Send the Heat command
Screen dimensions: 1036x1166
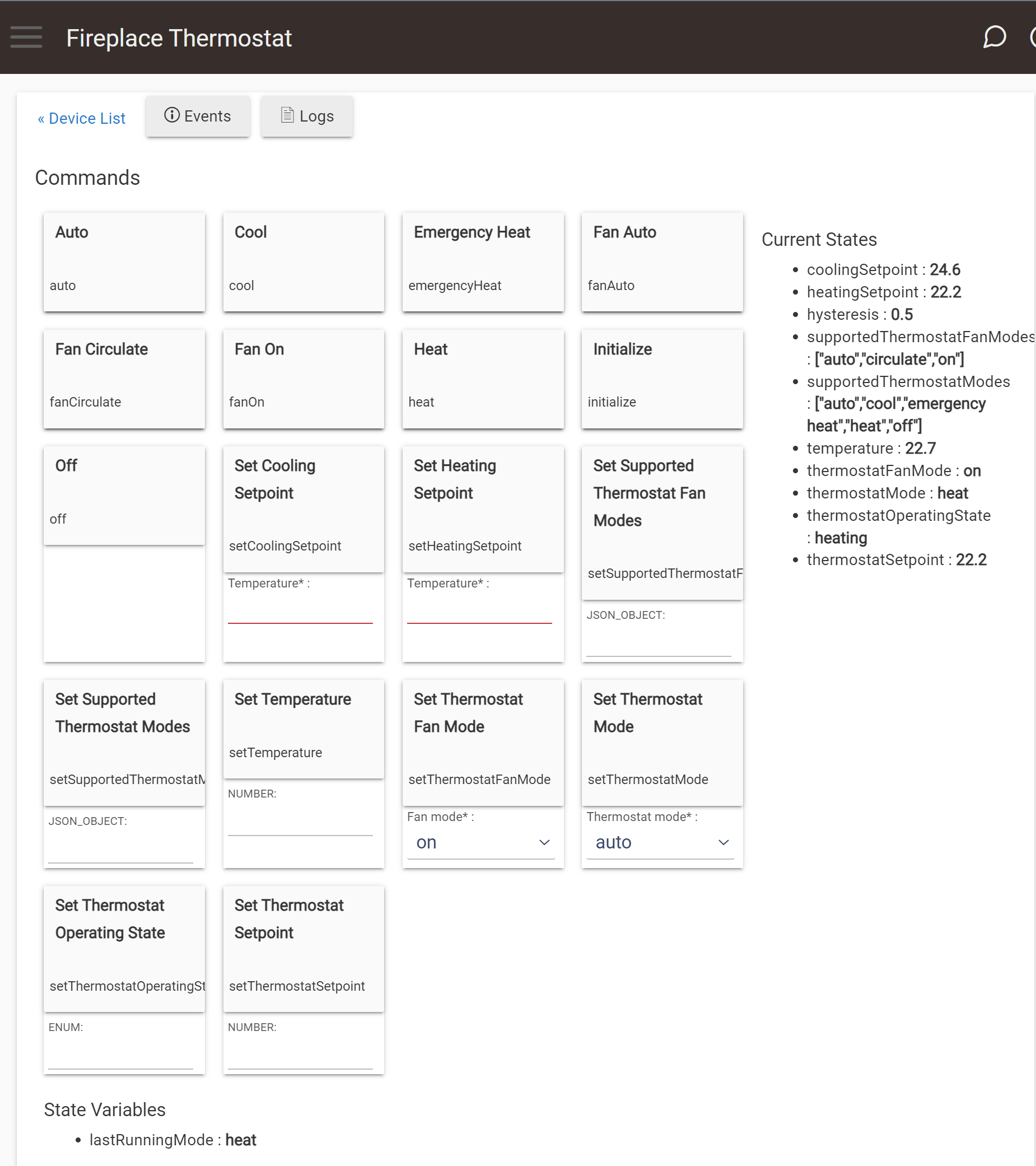coord(483,379)
